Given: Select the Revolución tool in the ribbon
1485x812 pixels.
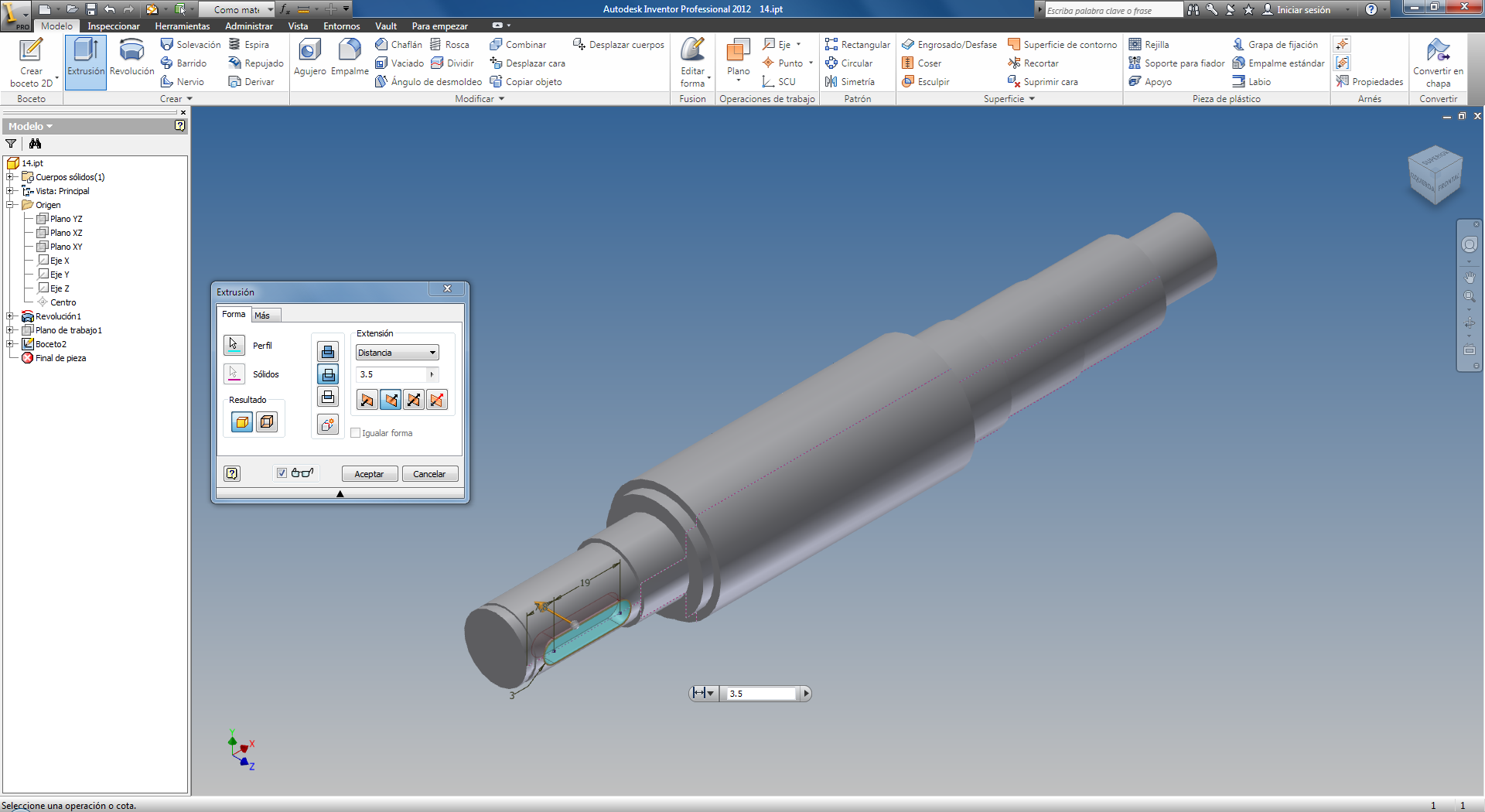Looking at the screenshot, I should pyautogui.click(x=131, y=58).
